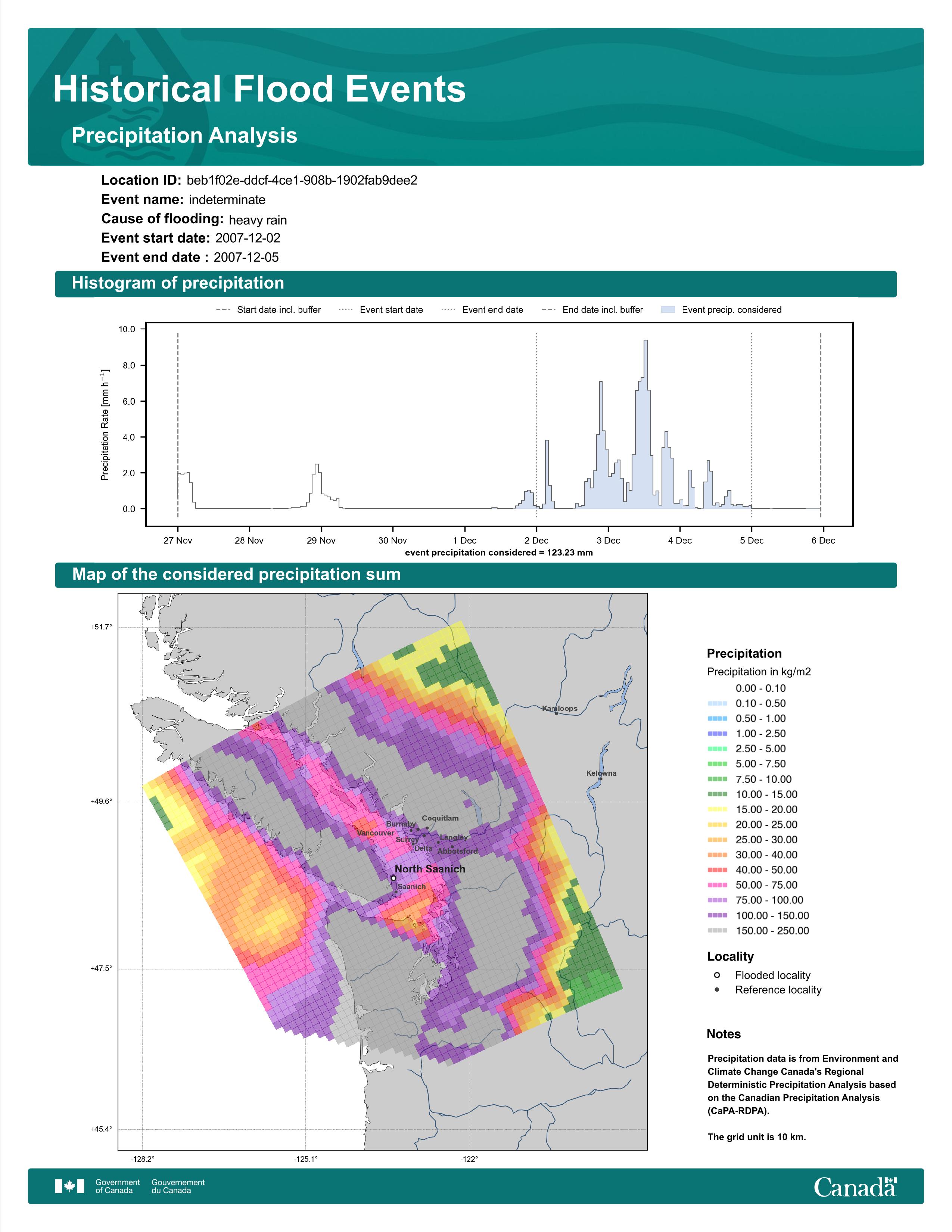
Task: Click the Canada wordmark logo
Action: tap(855, 1186)
